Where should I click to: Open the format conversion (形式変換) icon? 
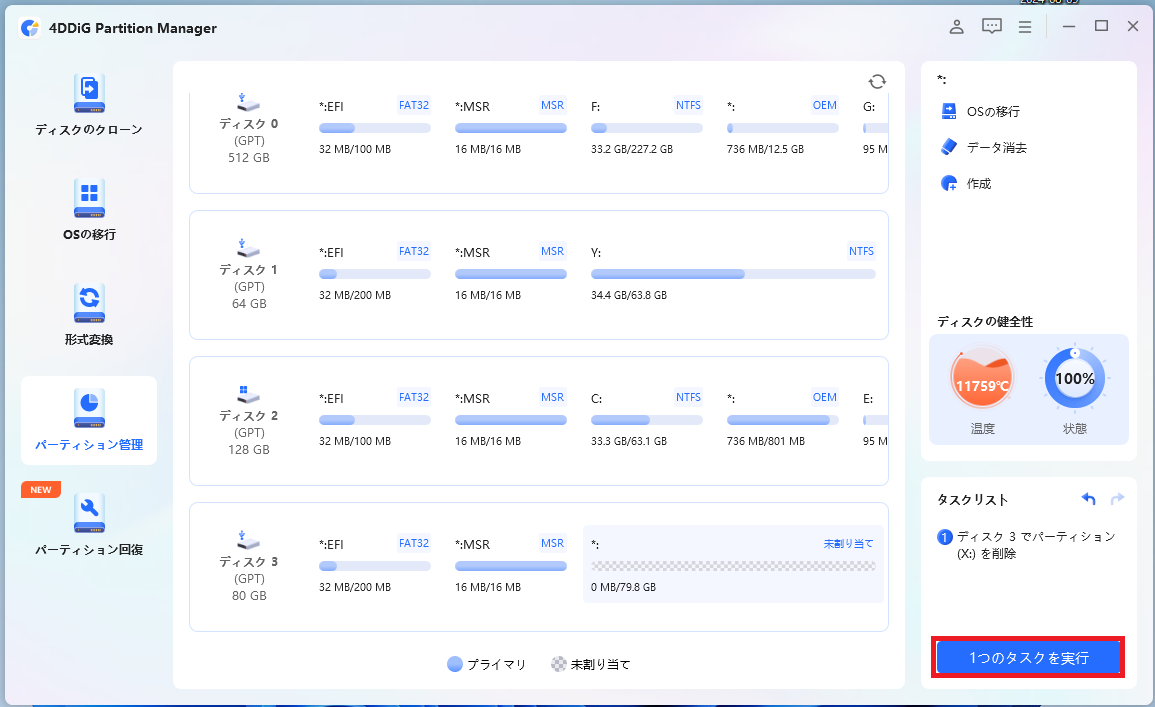click(x=89, y=303)
